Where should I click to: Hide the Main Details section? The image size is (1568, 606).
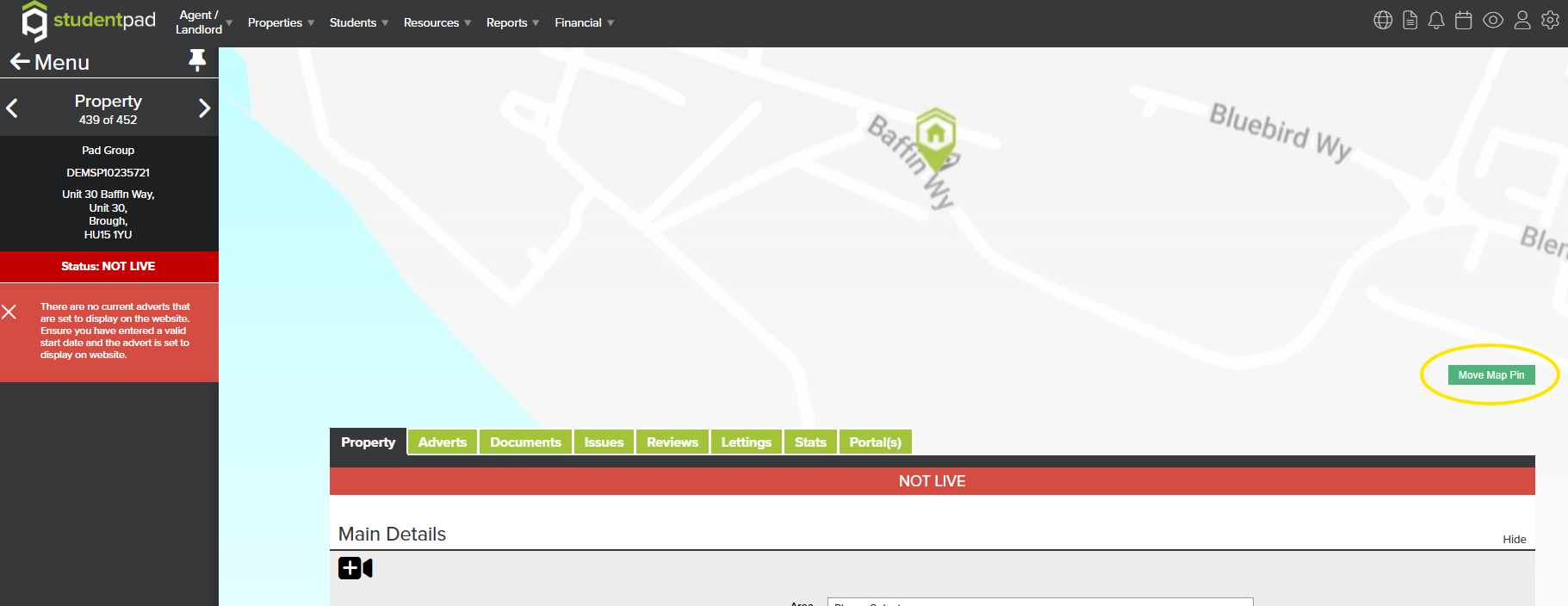pyautogui.click(x=1514, y=540)
